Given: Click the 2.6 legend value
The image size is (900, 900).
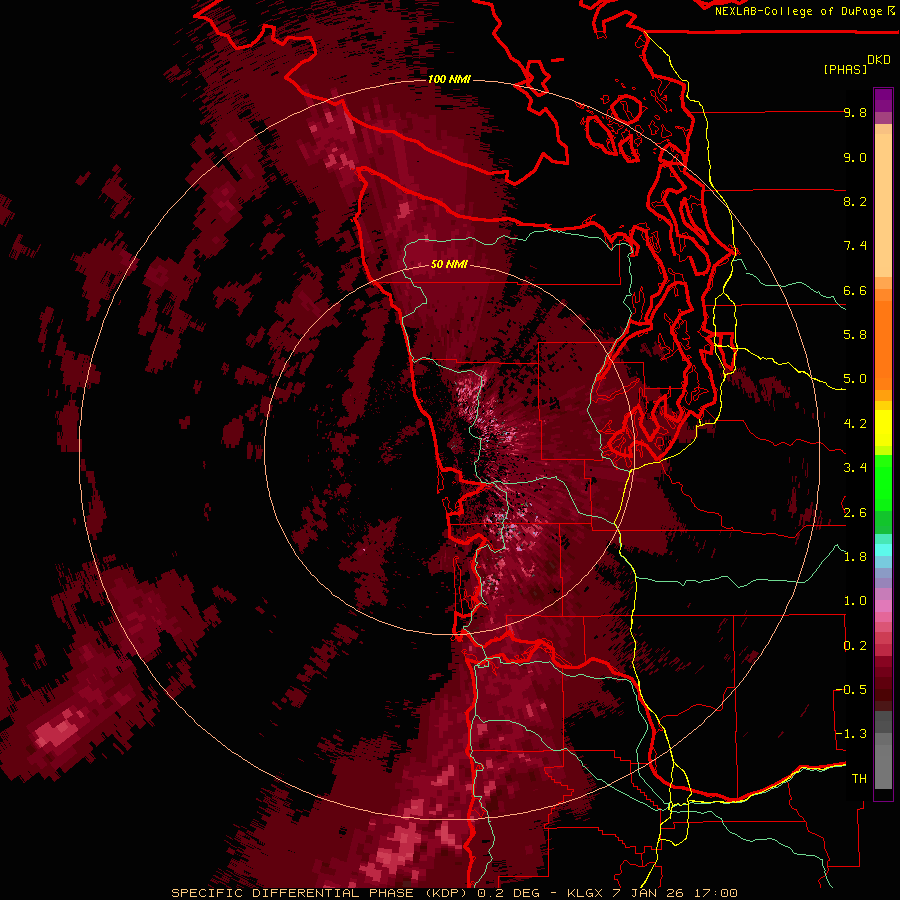Looking at the screenshot, I should (855, 512).
